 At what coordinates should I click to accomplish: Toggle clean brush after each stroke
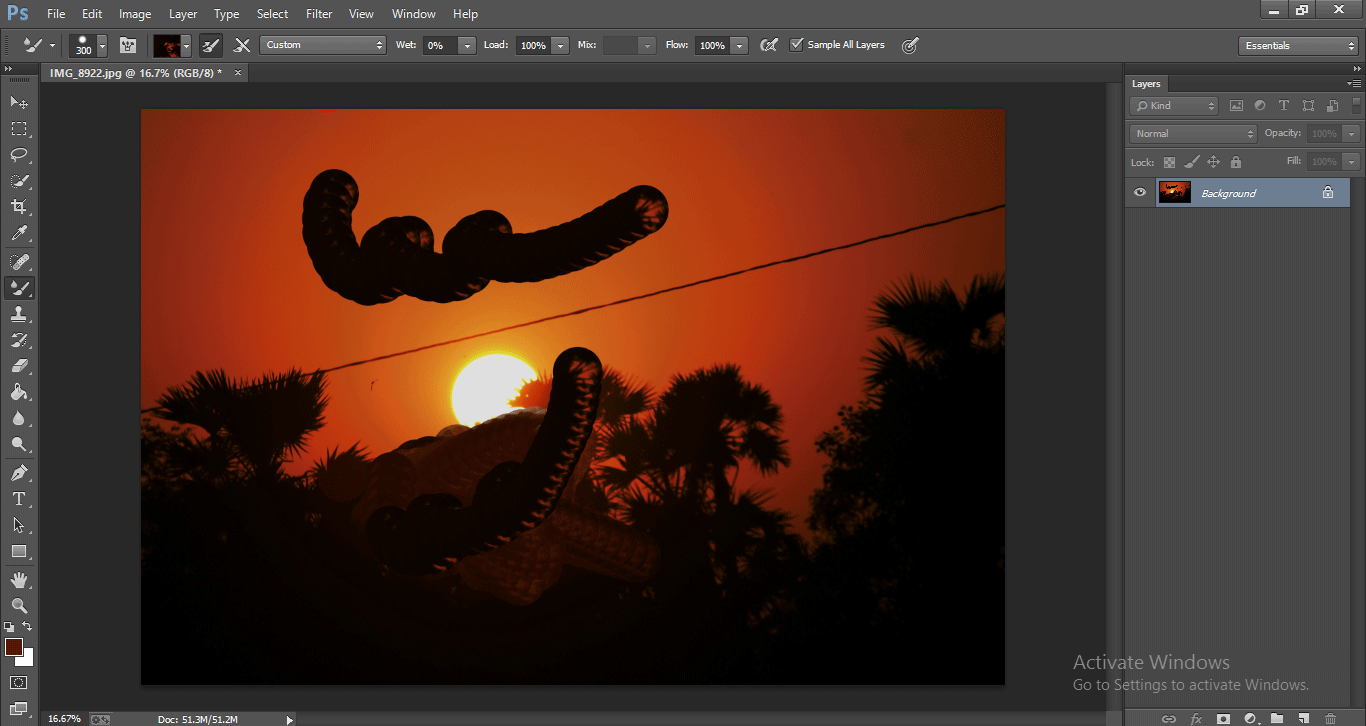point(242,45)
